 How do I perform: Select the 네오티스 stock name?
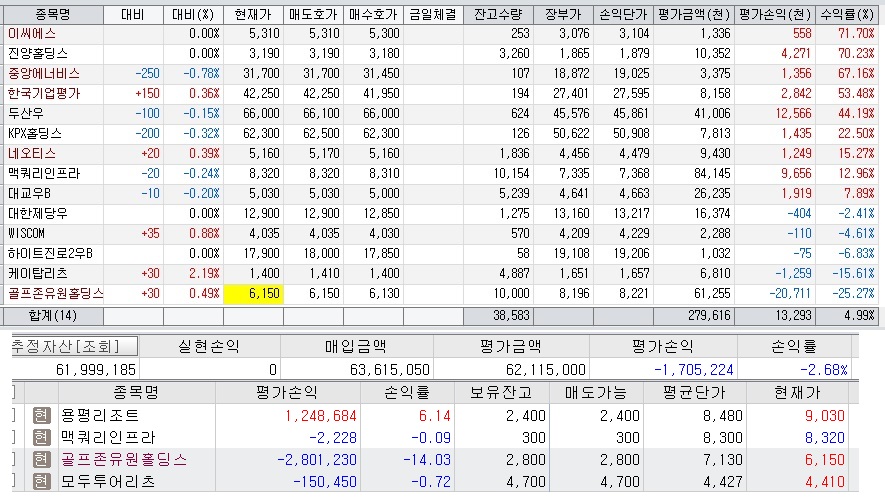click(32, 154)
